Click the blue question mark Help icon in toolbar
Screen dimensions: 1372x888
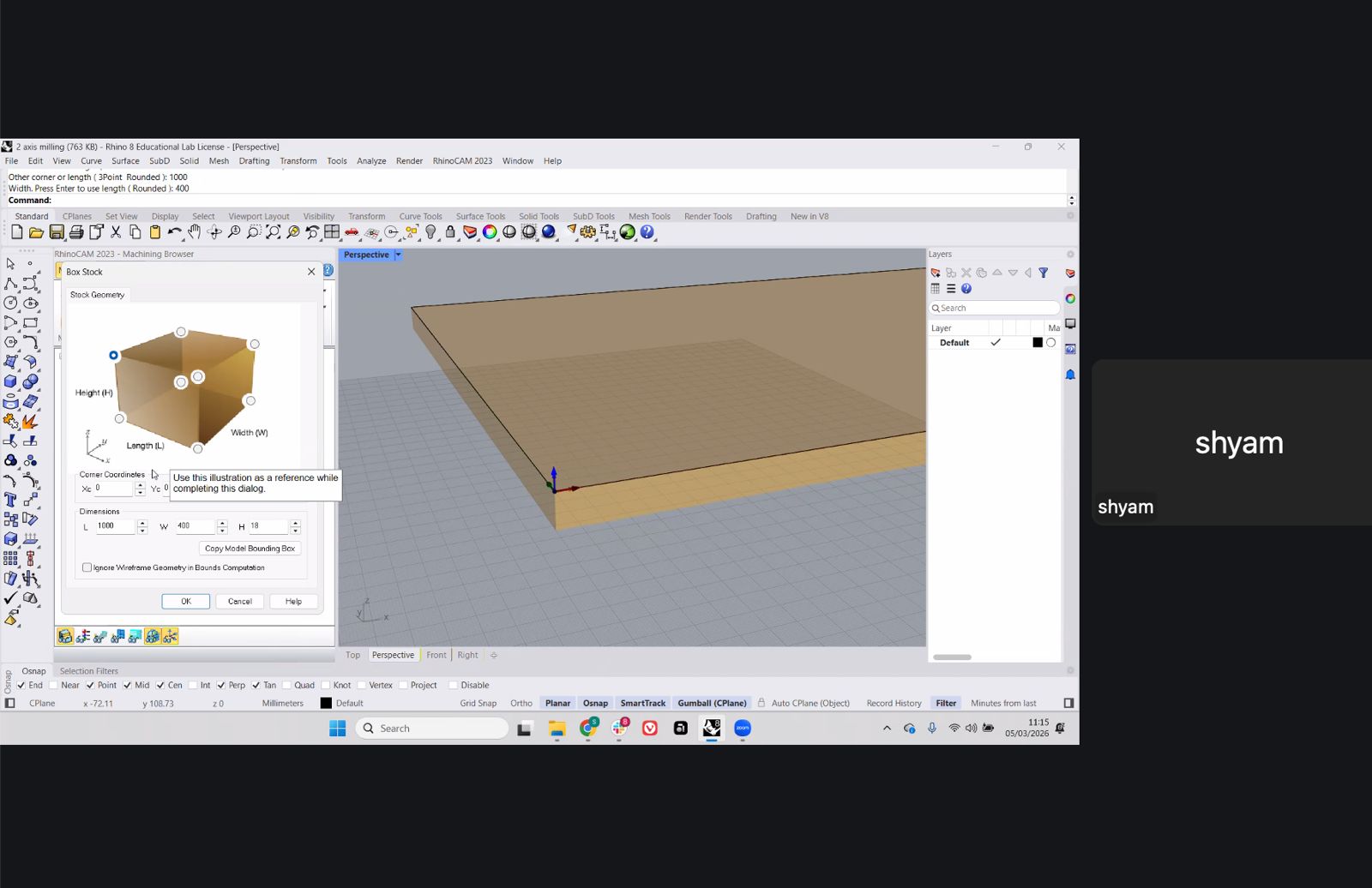coord(647,232)
